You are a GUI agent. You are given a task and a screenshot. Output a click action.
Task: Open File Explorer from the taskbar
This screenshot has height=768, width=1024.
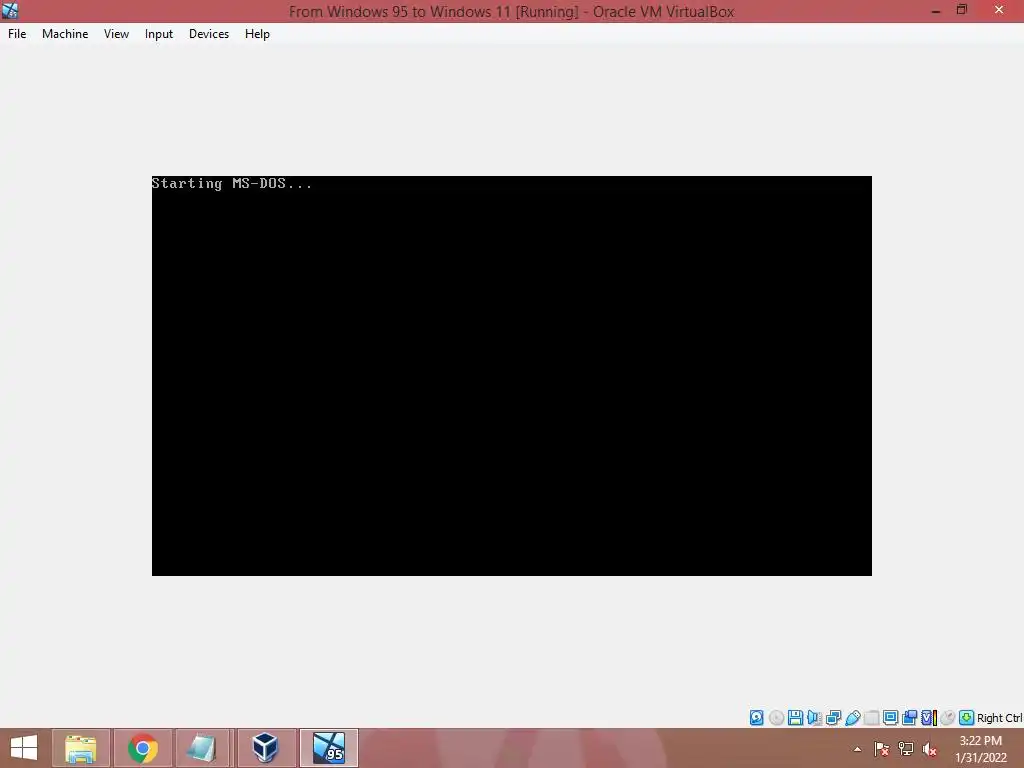pos(81,748)
